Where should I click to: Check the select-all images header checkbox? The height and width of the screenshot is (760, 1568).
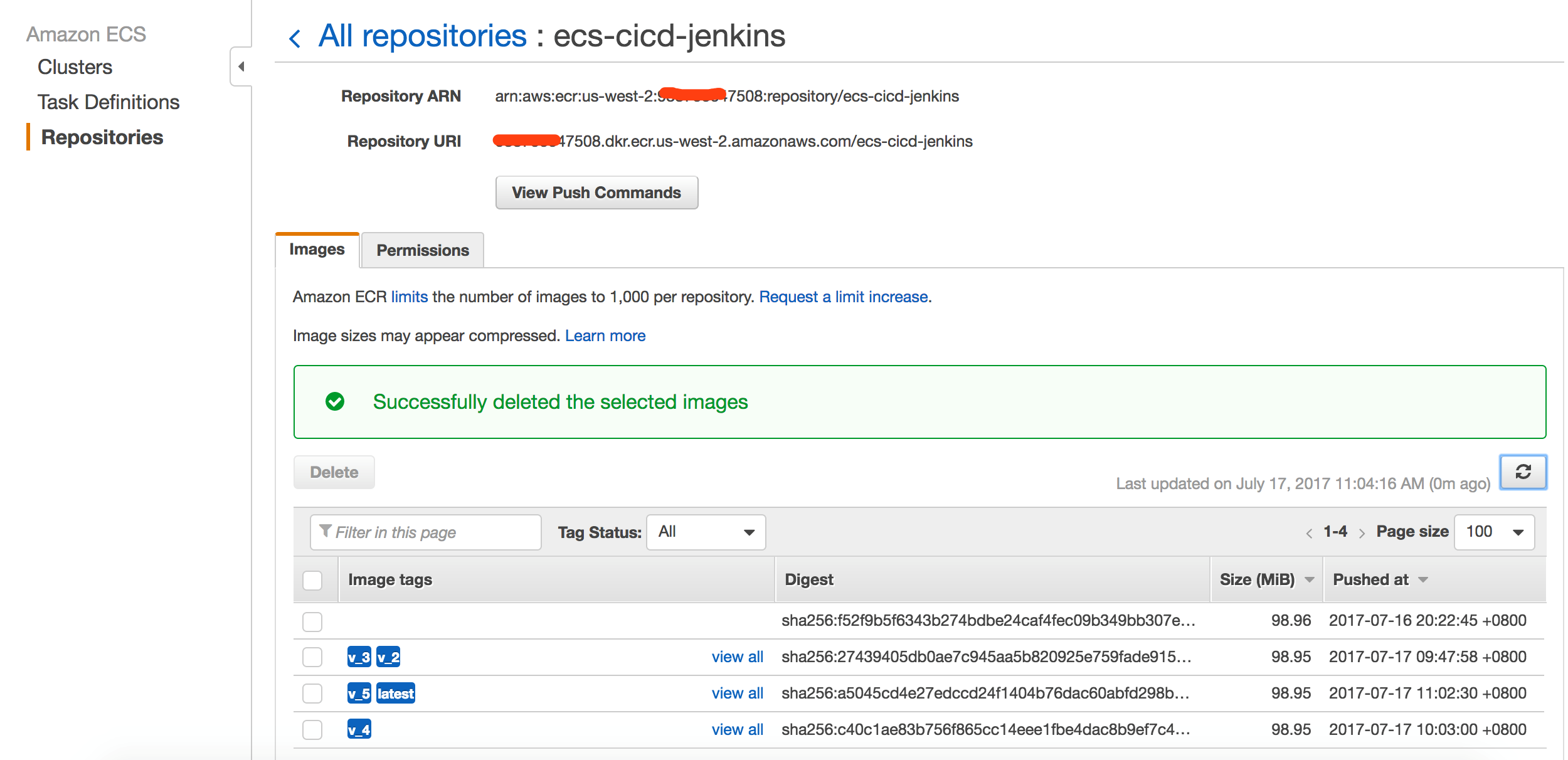(312, 580)
